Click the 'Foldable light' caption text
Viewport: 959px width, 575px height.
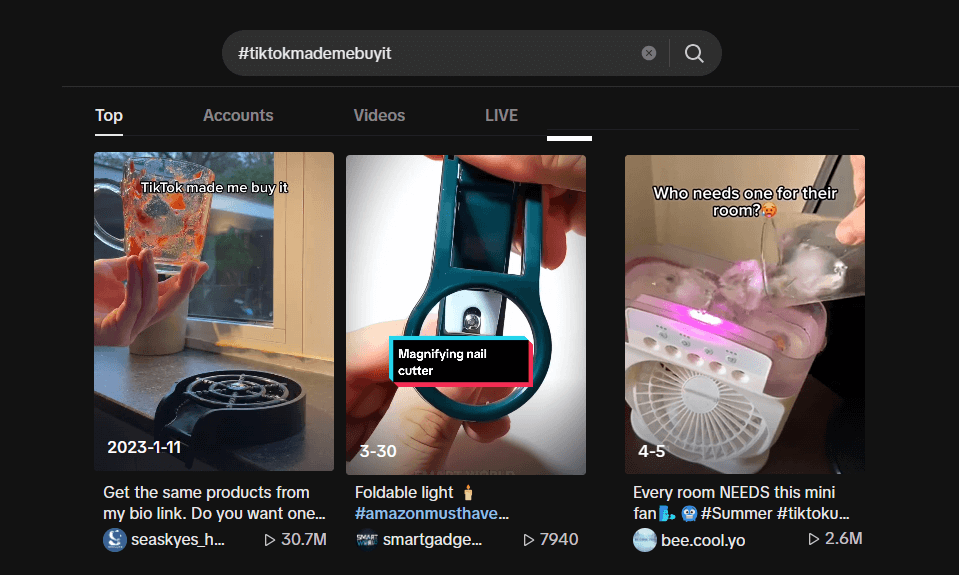click(404, 492)
